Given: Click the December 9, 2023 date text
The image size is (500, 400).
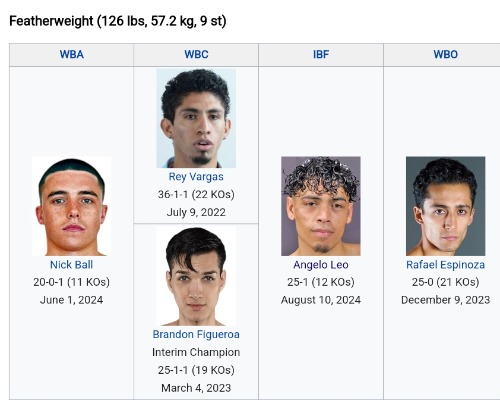Looking at the screenshot, I should click(445, 300).
